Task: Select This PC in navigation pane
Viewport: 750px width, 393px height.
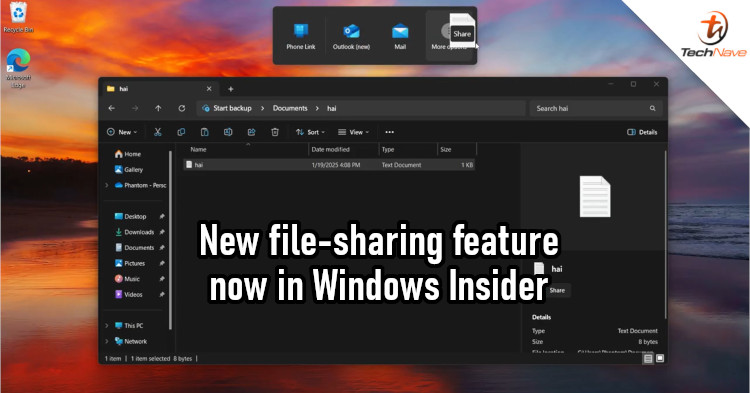Action: [129, 326]
